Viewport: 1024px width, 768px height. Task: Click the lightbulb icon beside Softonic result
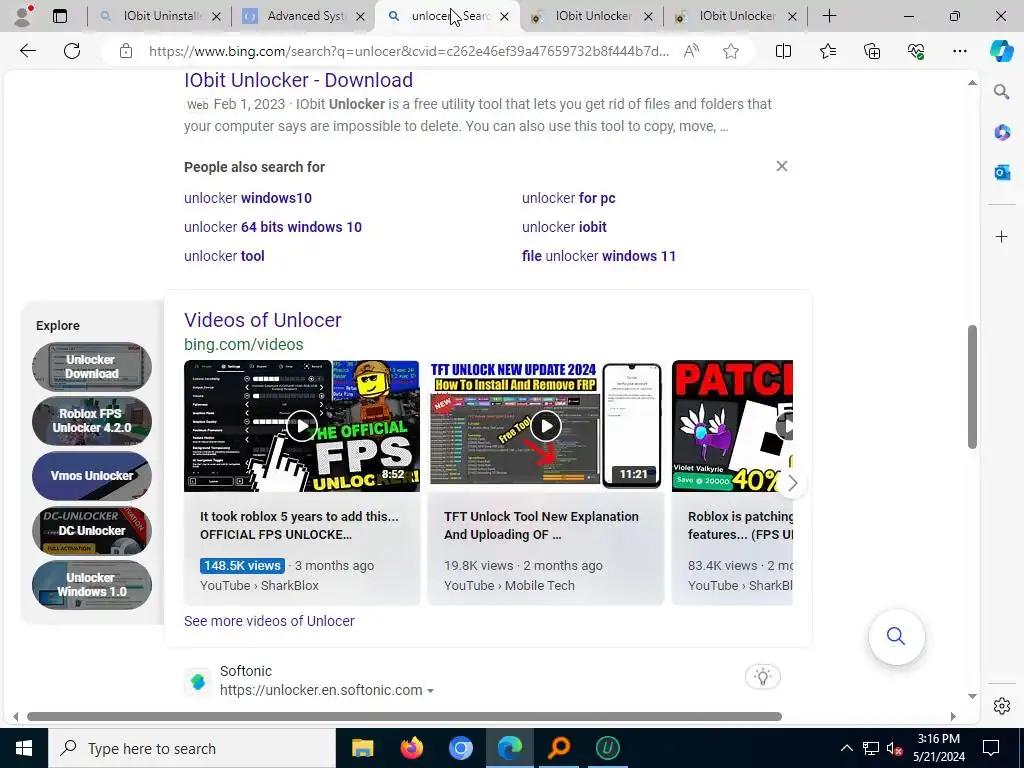(763, 677)
